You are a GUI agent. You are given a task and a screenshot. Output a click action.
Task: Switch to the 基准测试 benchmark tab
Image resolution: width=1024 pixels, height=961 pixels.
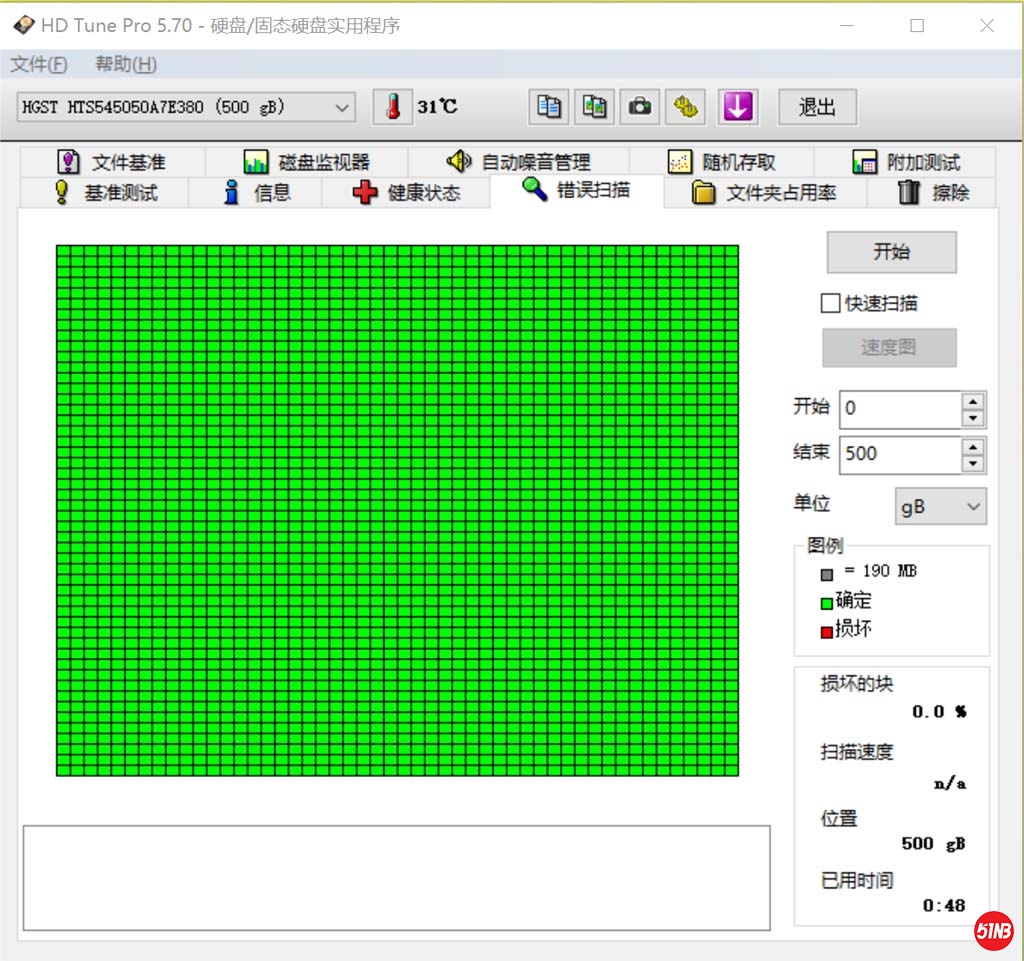106,193
